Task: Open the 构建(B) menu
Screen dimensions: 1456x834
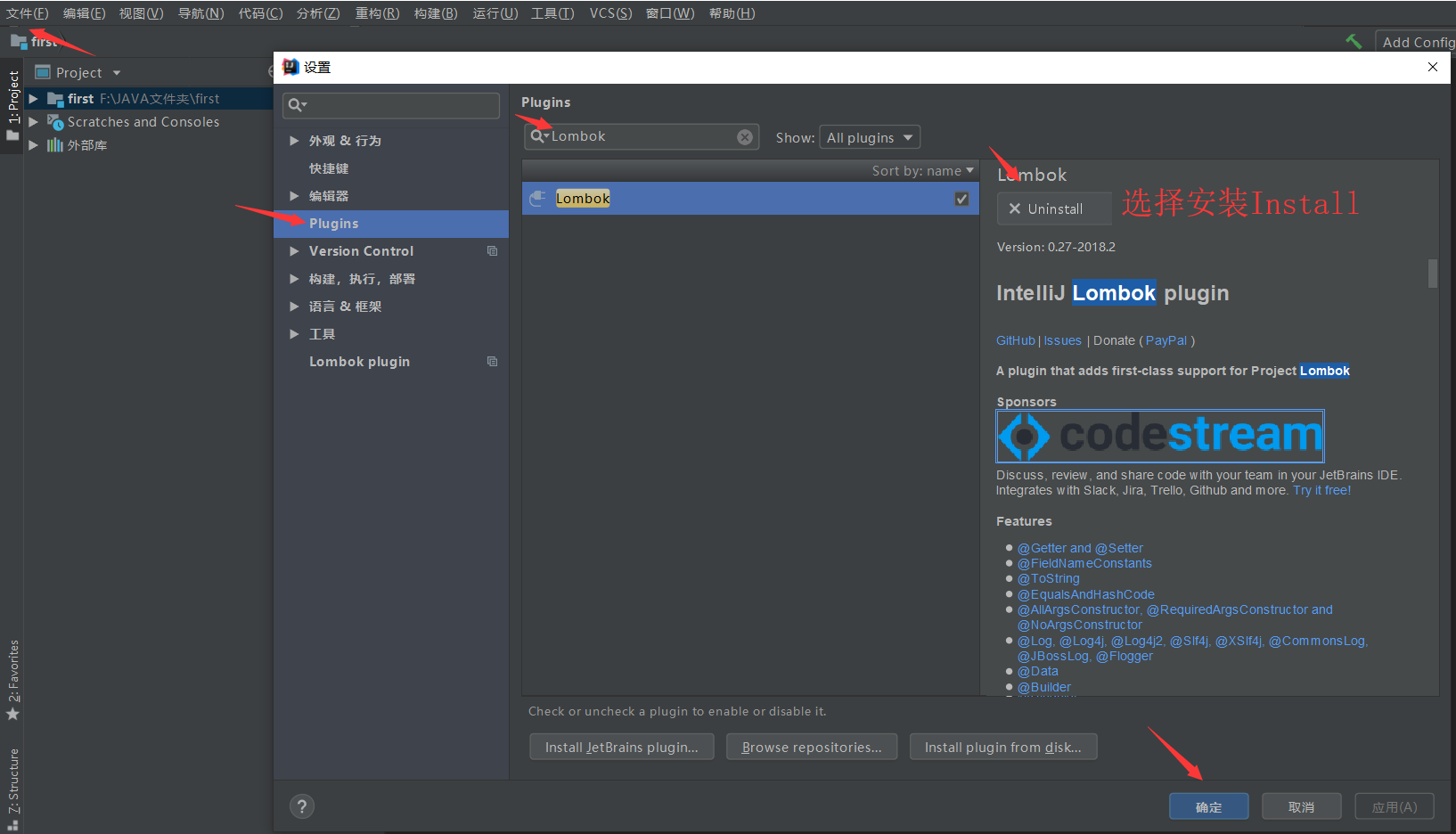Action: 436,13
